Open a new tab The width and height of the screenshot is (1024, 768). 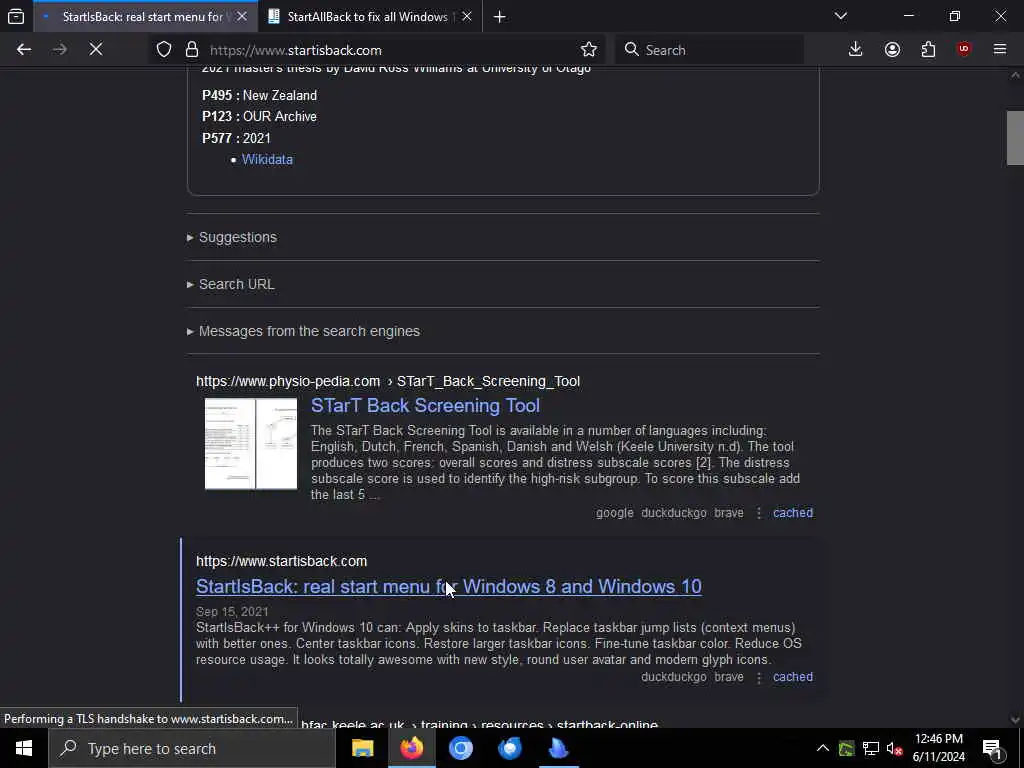coord(500,17)
